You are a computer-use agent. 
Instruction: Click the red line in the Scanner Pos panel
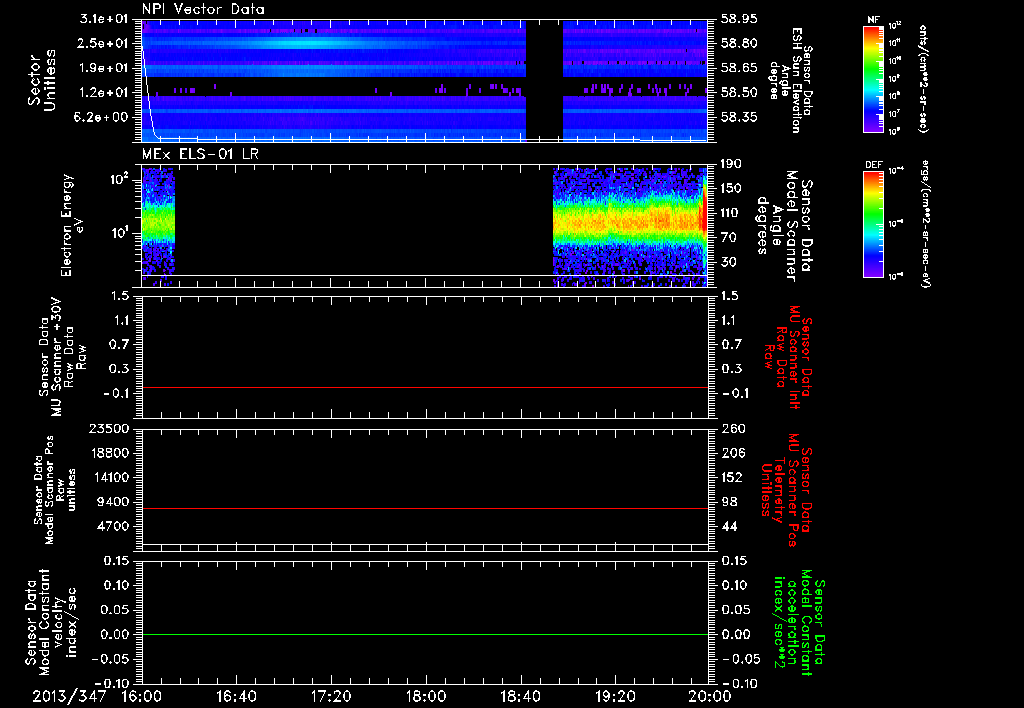tap(425, 508)
